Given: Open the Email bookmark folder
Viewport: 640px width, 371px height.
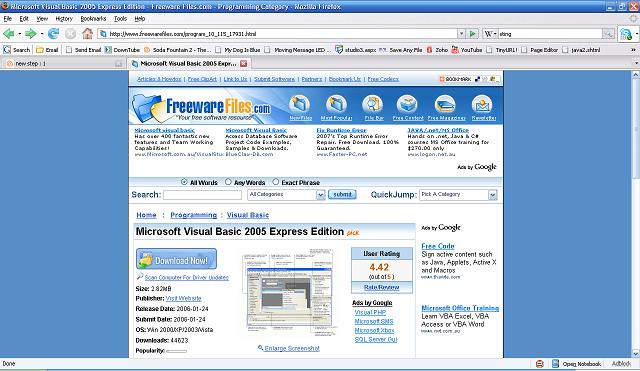Looking at the screenshot, I should click(x=47, y=50).
